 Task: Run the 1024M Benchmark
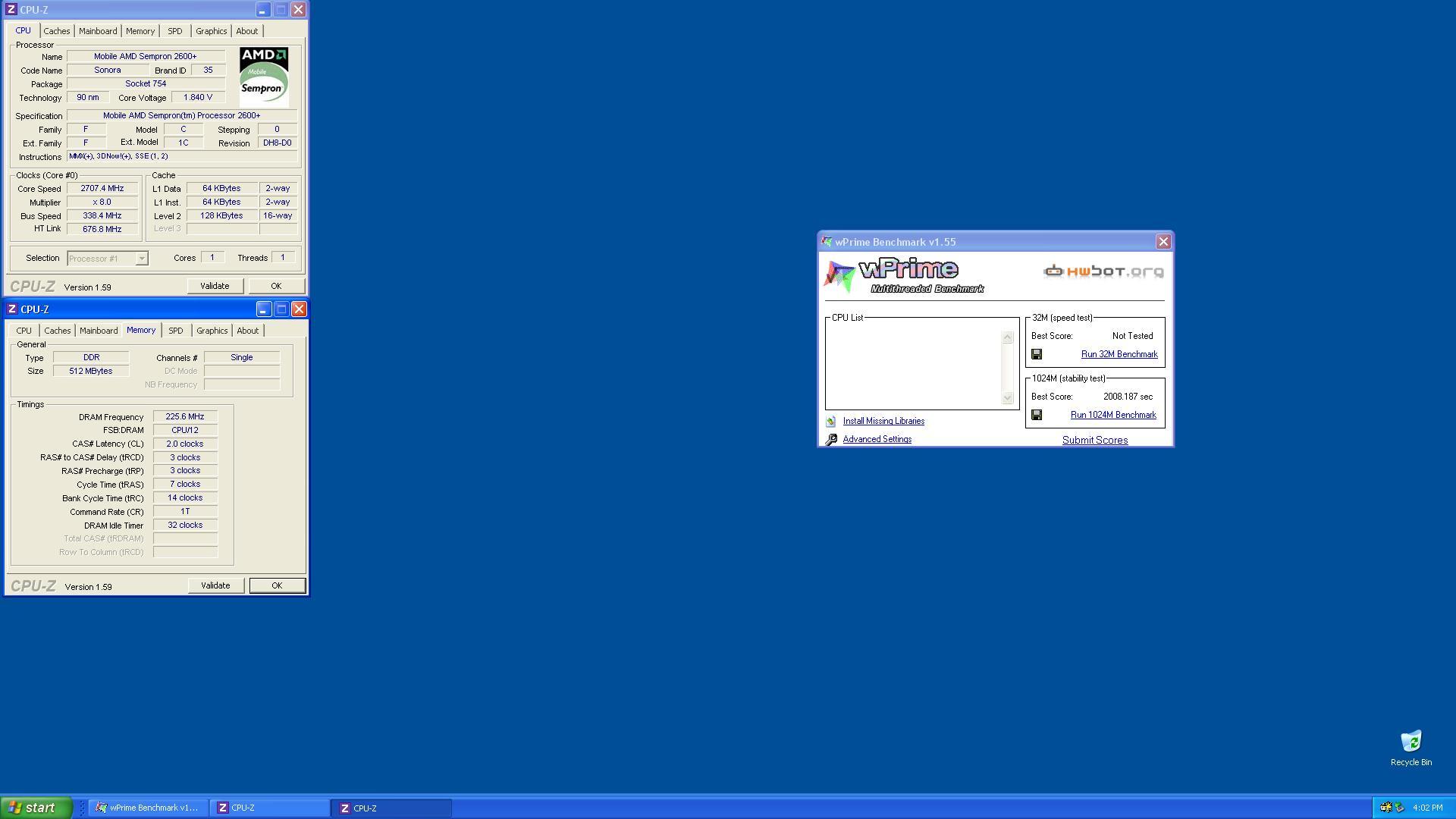[x=1113, y=415]
